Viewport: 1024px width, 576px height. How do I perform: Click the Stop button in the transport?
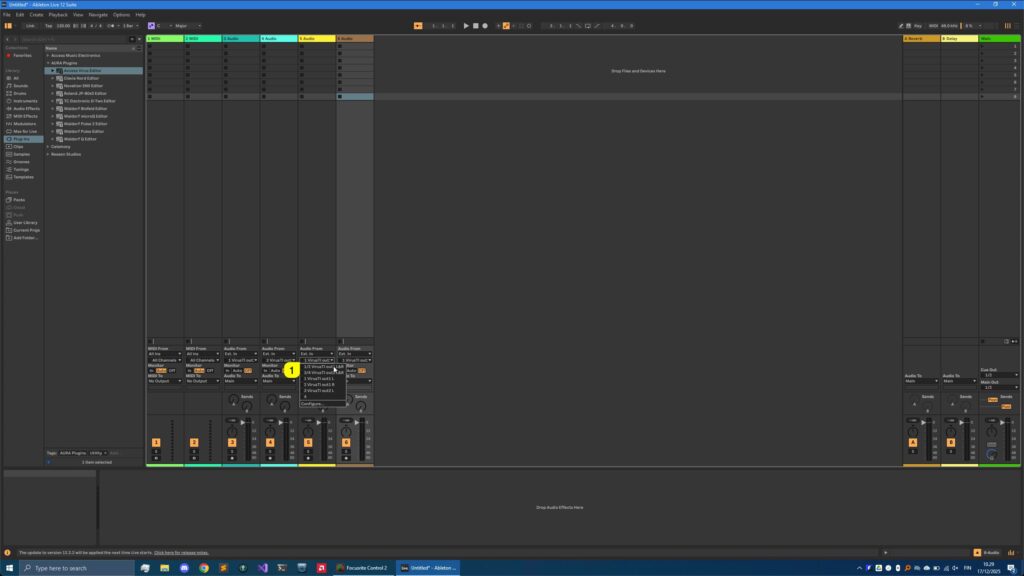click(477, 26)
